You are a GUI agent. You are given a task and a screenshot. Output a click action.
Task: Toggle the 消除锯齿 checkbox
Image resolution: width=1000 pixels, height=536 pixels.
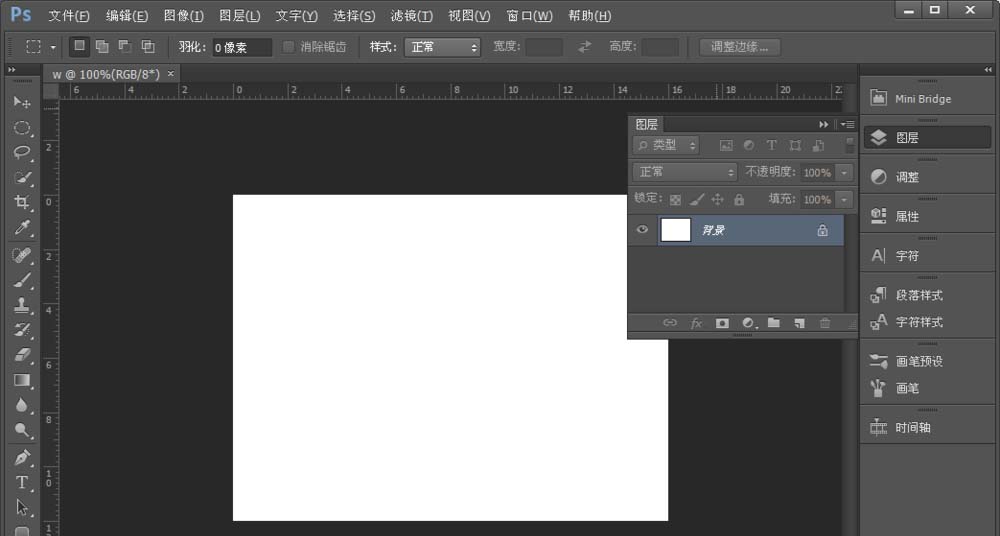coord(289,47)
